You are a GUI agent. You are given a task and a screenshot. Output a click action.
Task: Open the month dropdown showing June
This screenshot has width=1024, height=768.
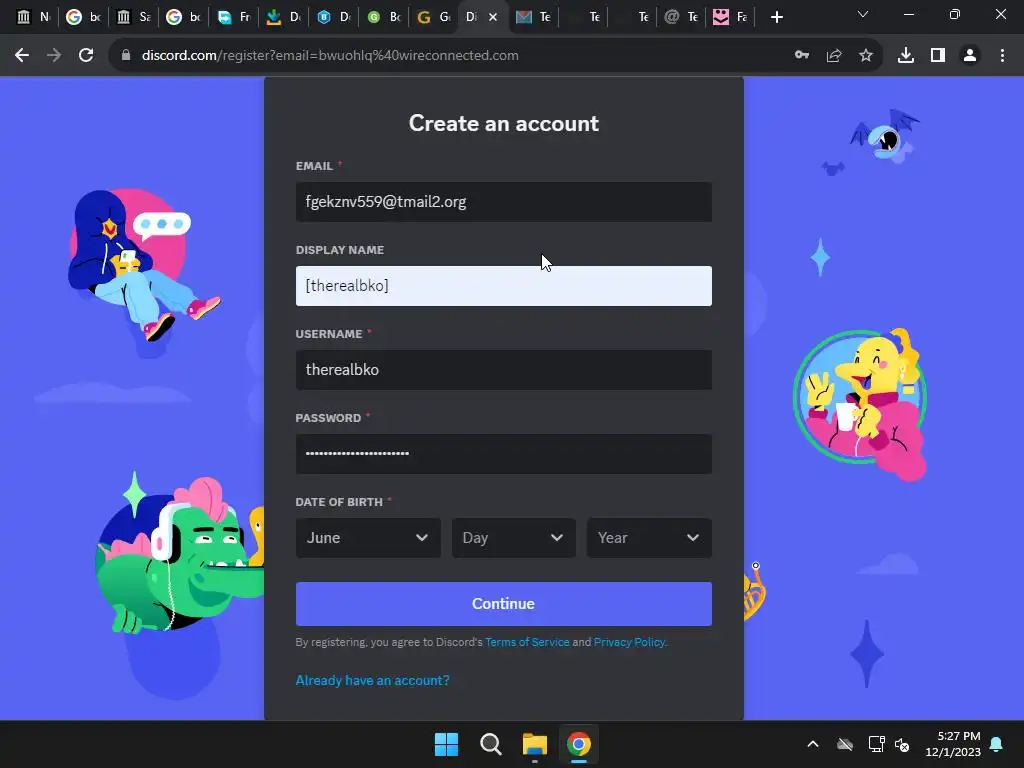(x=368, y=538)
